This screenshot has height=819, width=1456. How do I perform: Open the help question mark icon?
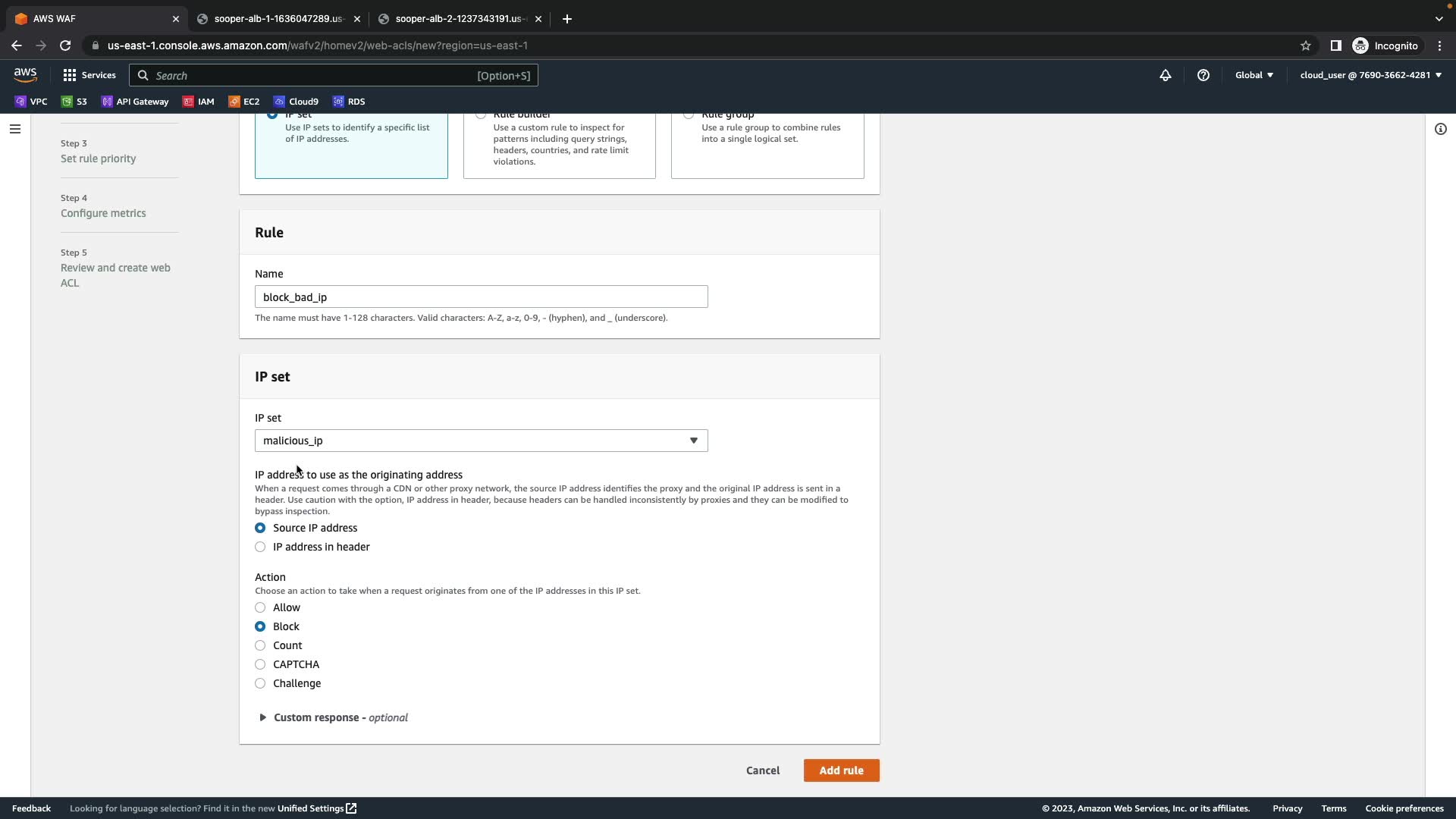coord(1203,75)
